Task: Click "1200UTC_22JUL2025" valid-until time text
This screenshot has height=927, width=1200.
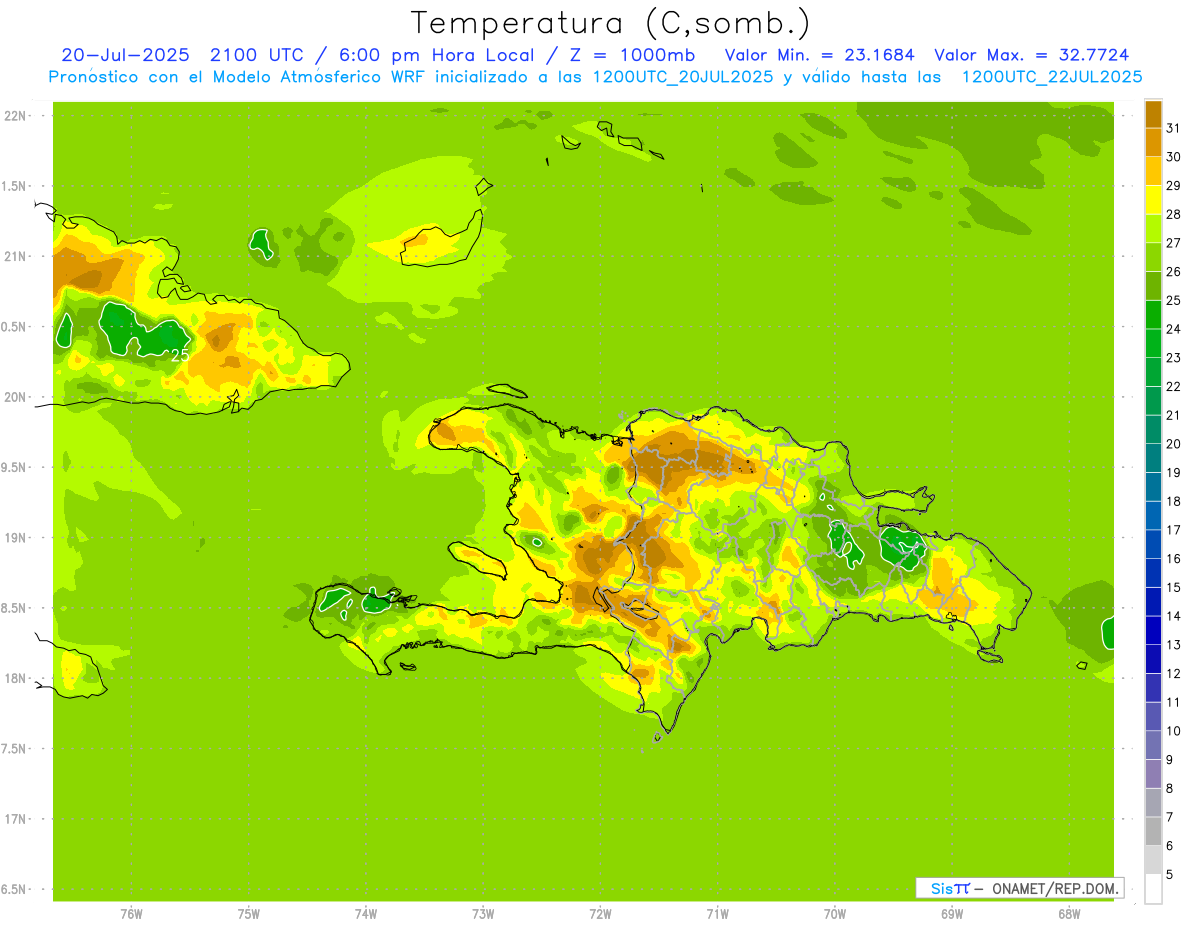Action: click(x=1052, y=77)
